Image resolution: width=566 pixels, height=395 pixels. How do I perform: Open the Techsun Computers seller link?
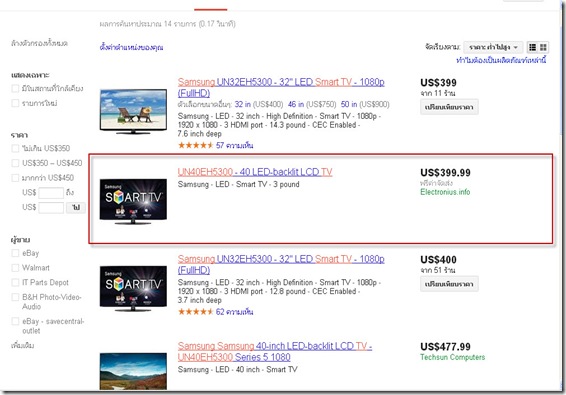click(x=452, y=357)
